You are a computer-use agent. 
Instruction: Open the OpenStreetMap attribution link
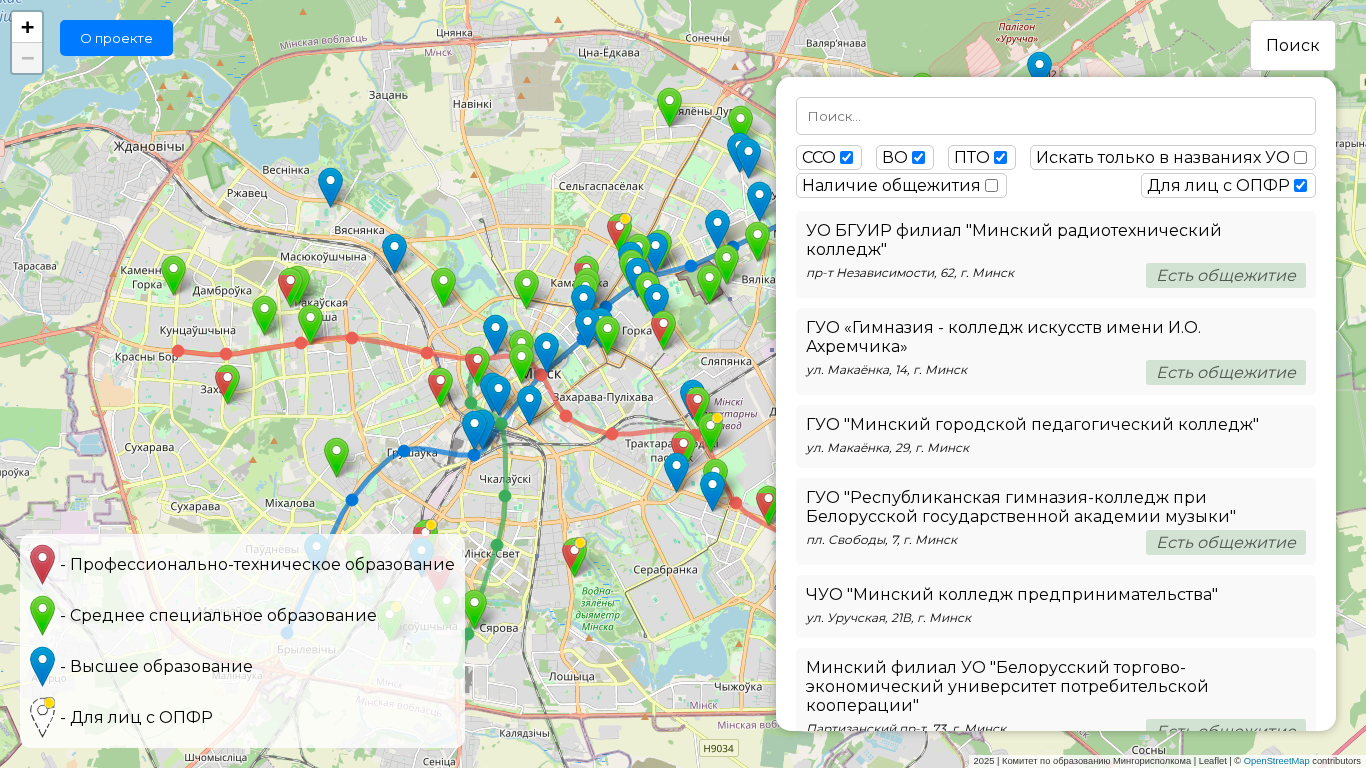click(x=1276, y=761)
